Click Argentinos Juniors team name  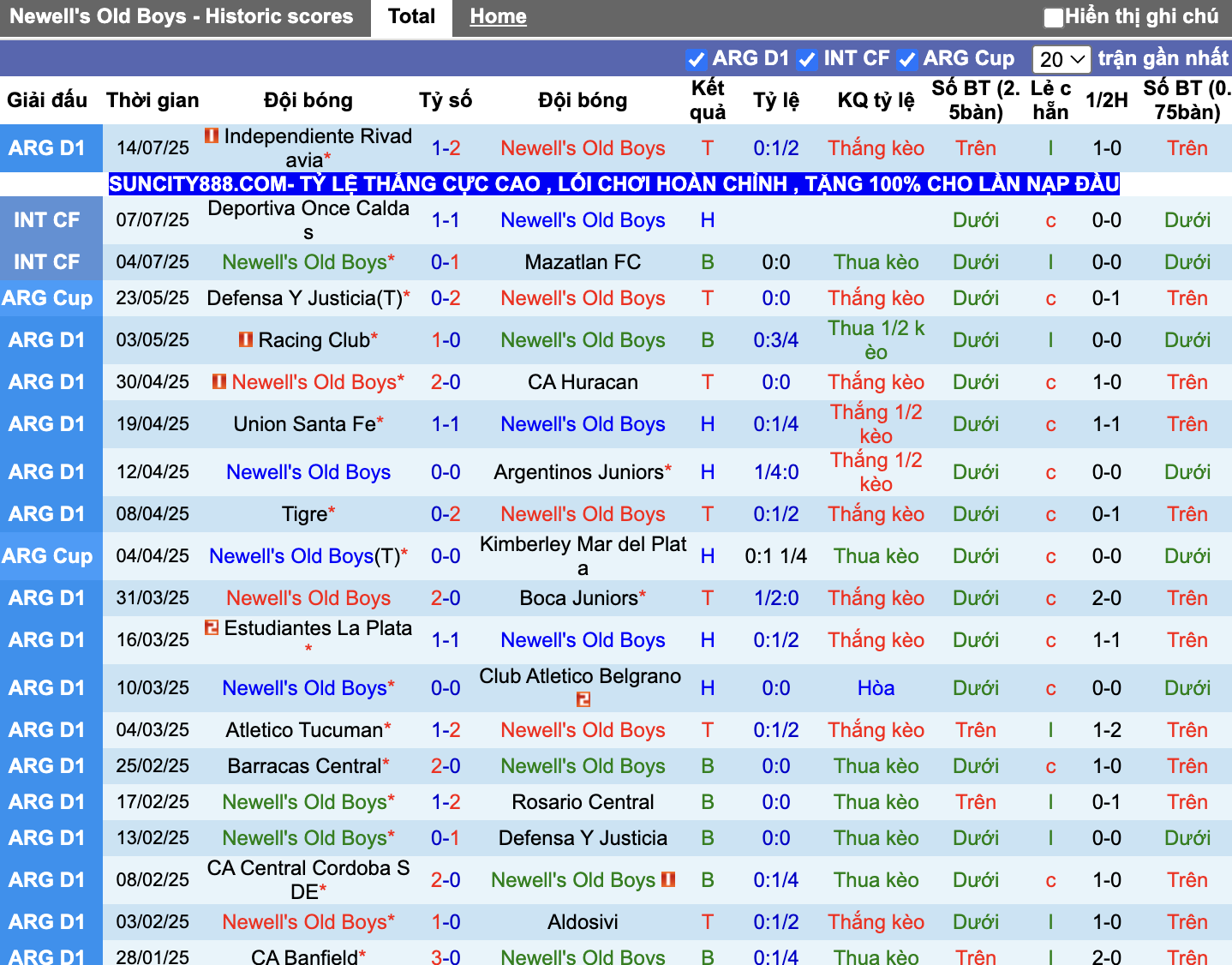(579, 472)
